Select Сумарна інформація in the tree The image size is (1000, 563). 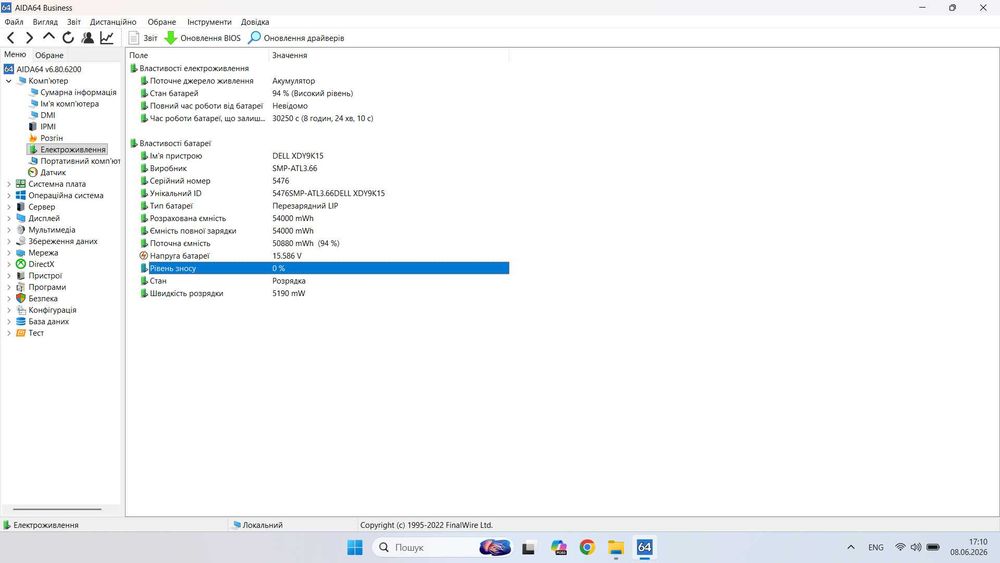(x=78, y=92)
